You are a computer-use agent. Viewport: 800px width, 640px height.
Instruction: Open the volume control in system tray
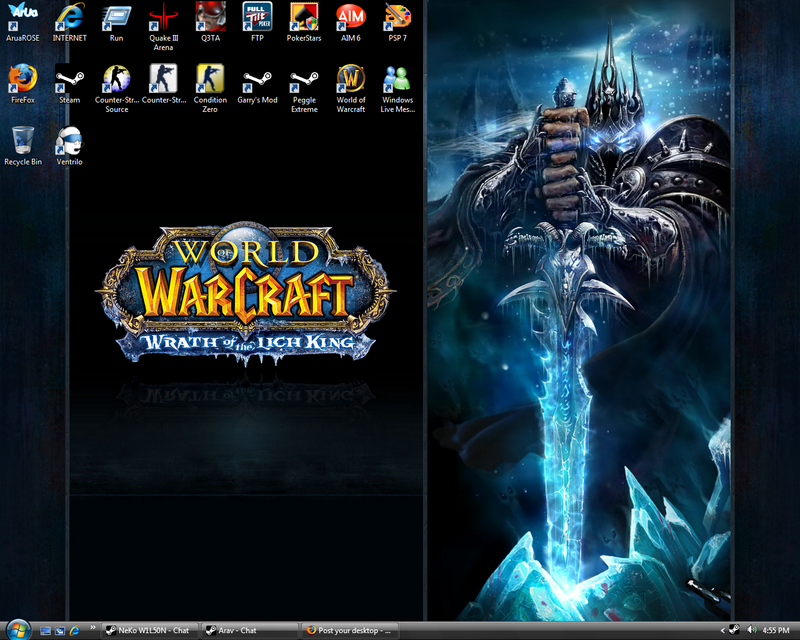pos(751,630)
